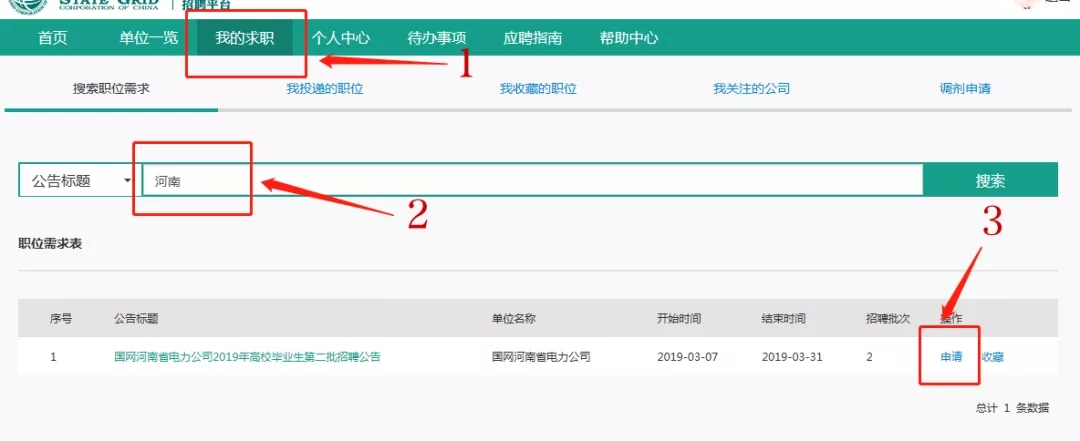The image size is (1080, 441).
Task: Open the 待办事项 page
Action: 436,38
